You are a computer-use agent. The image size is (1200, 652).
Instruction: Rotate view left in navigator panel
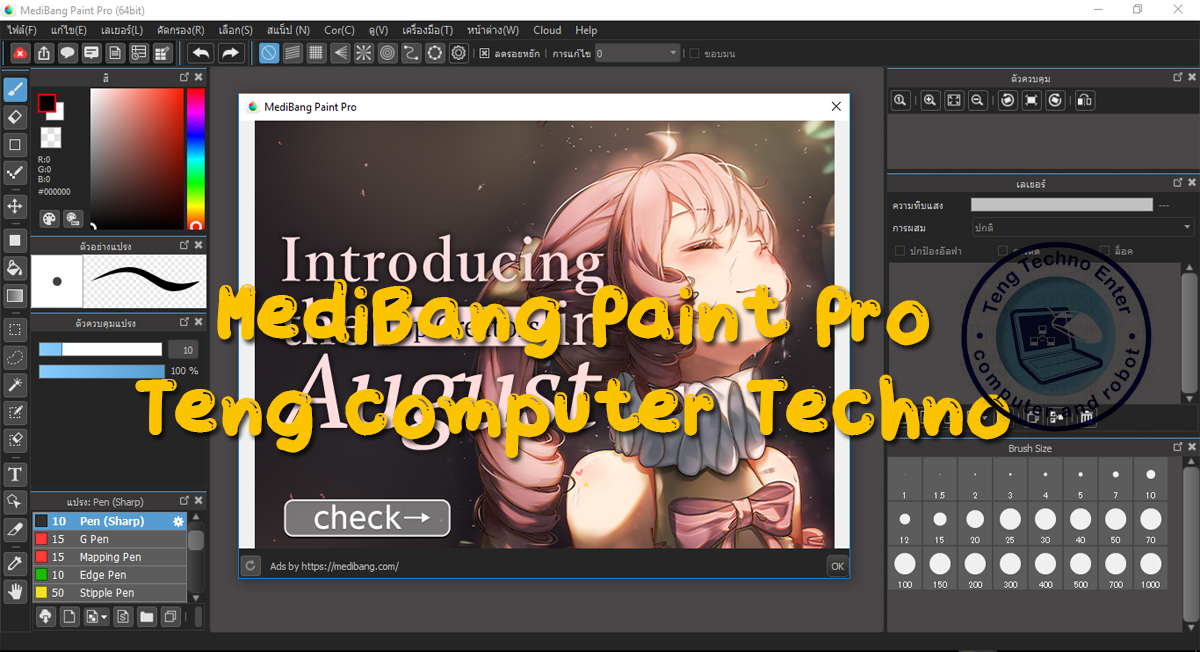[x=1007, y=100]
